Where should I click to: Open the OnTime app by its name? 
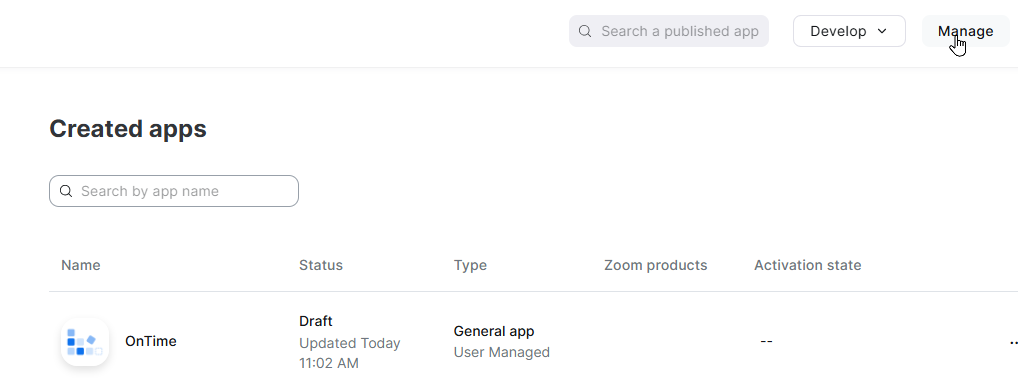point(151,341)
